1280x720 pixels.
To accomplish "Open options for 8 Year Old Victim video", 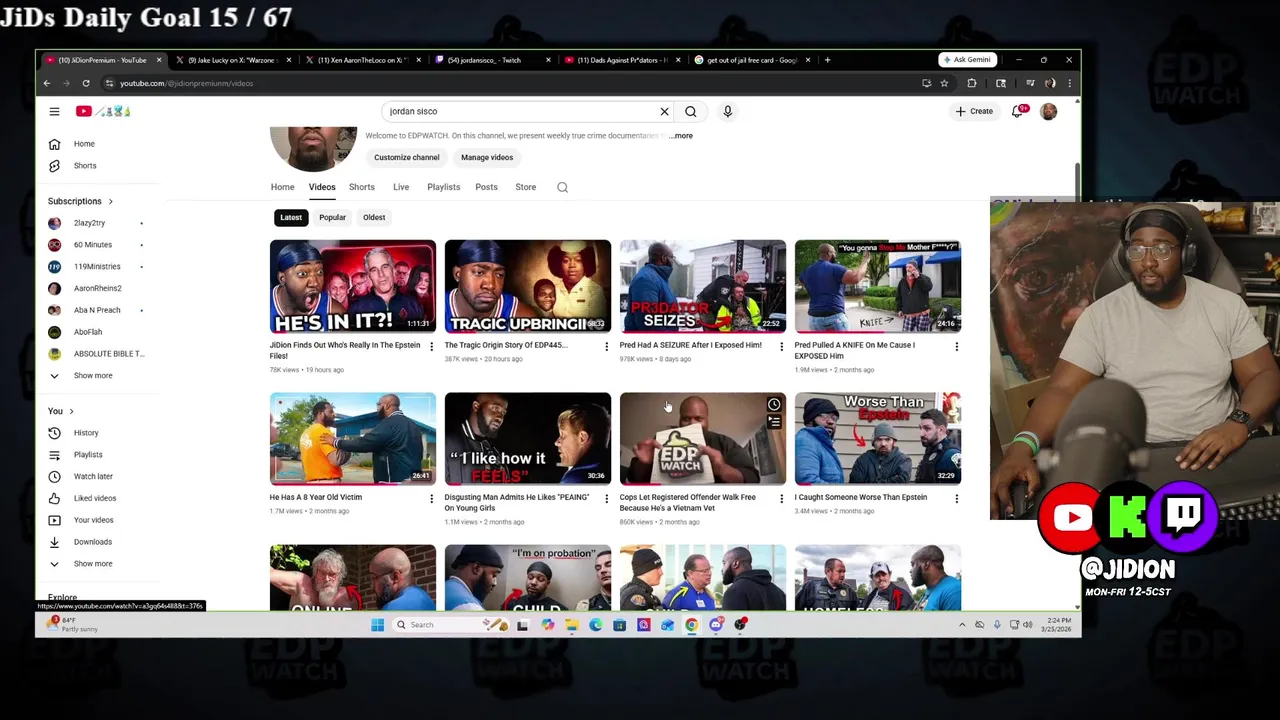I will coord(431,499).
